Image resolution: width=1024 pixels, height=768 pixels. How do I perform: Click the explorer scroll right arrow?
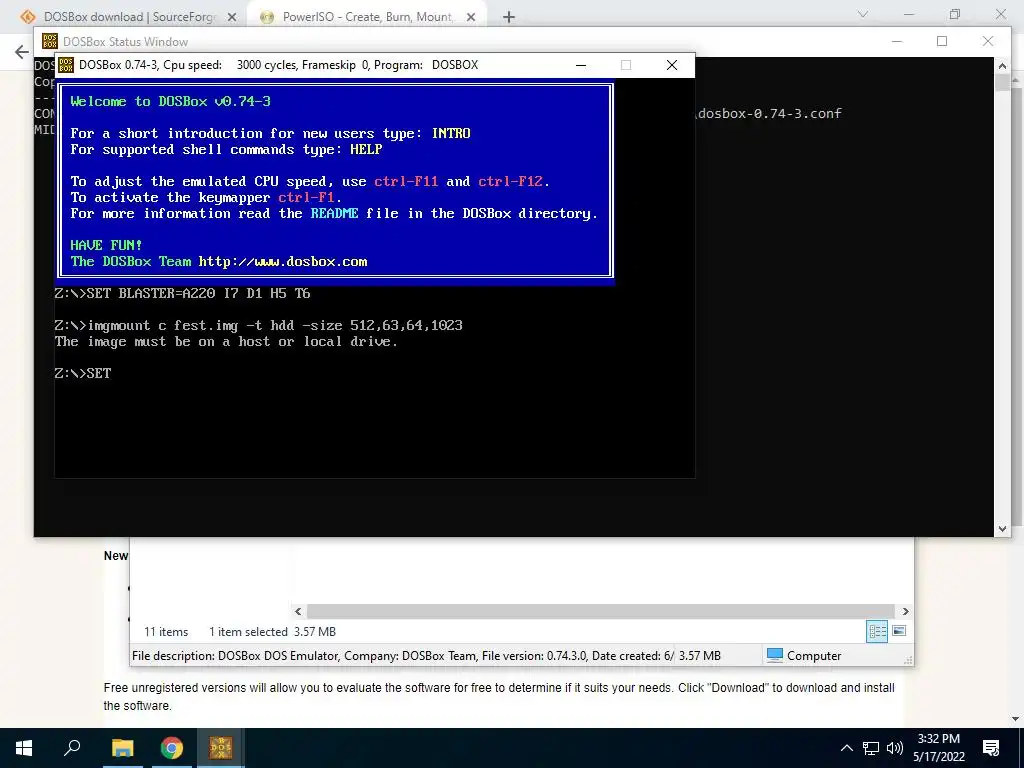click(x=906, y=611)
